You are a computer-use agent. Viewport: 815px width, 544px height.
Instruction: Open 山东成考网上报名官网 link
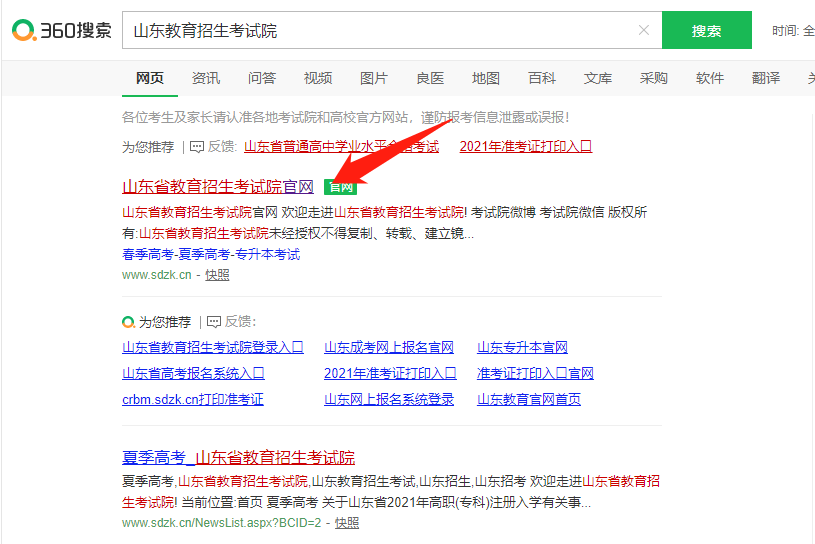click(x=389, y=347)
